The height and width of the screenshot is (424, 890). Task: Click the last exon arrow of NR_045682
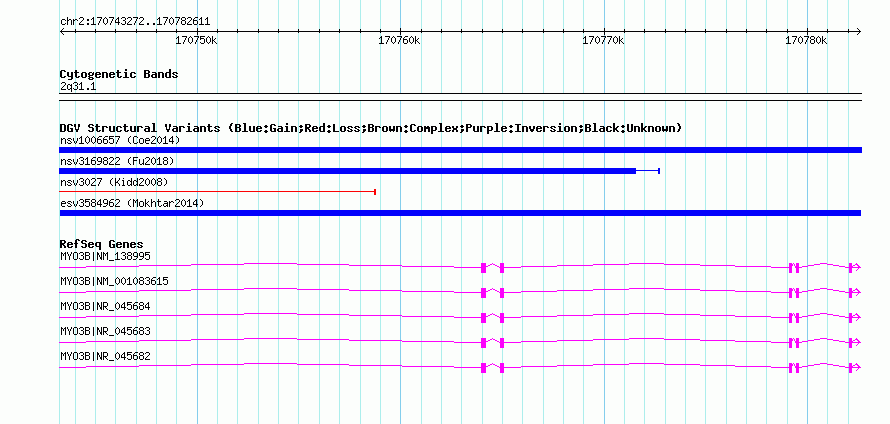(855, 368)
